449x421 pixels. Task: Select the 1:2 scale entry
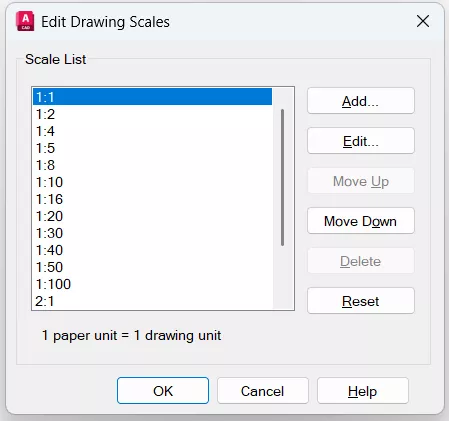[x=152, y=114]
